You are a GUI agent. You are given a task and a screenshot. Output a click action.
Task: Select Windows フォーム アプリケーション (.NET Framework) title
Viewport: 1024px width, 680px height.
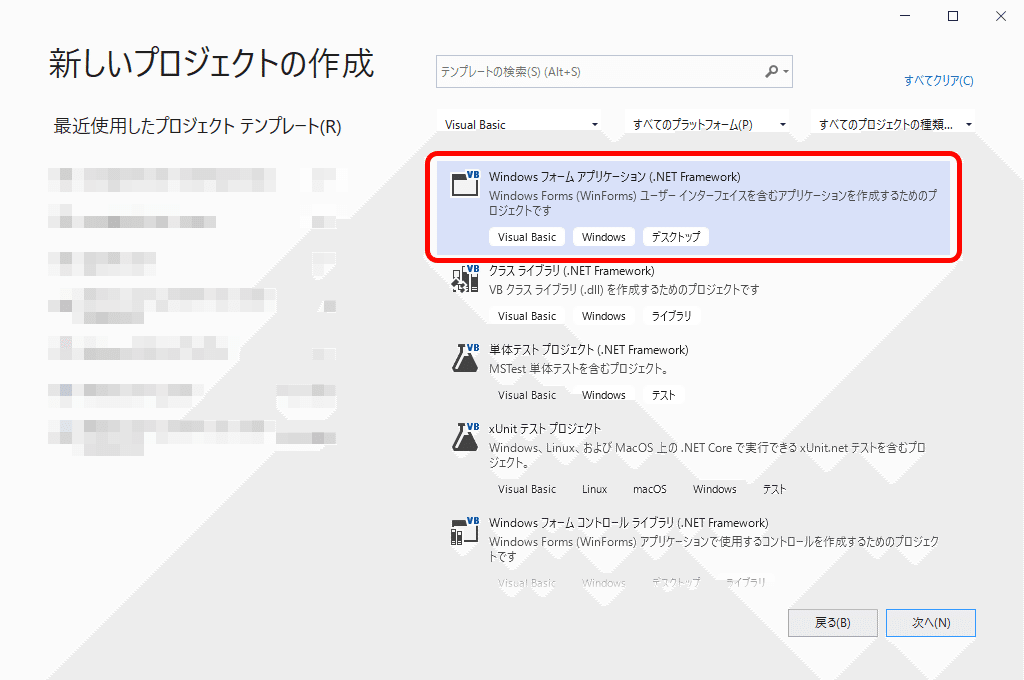coord(615,177)
